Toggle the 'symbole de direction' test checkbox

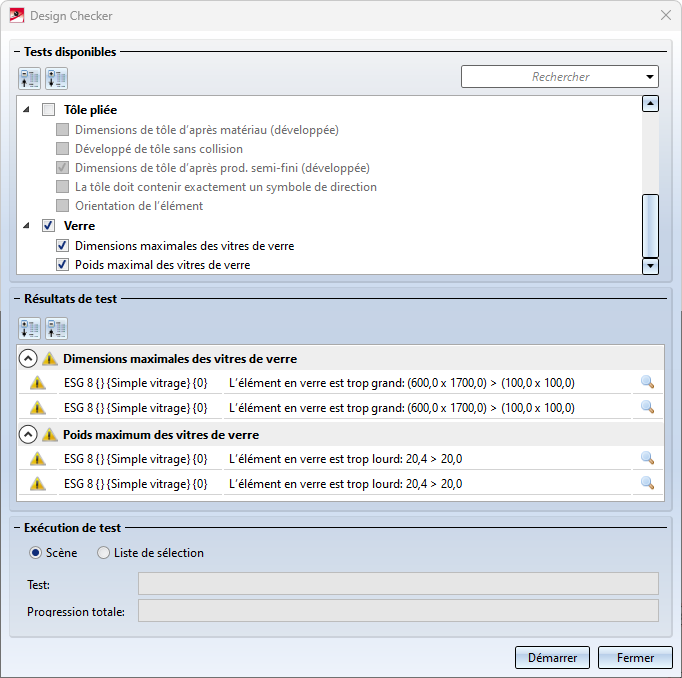coord(62,187)
